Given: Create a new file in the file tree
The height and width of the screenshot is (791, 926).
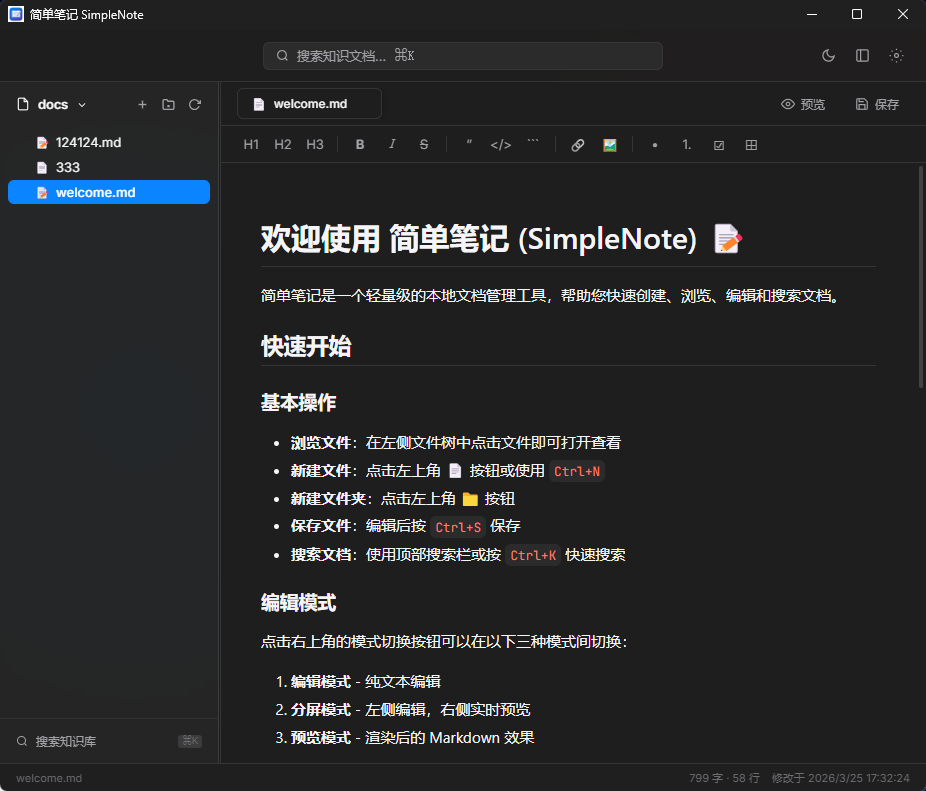Looking at the screenshot, I should point(142,104).
